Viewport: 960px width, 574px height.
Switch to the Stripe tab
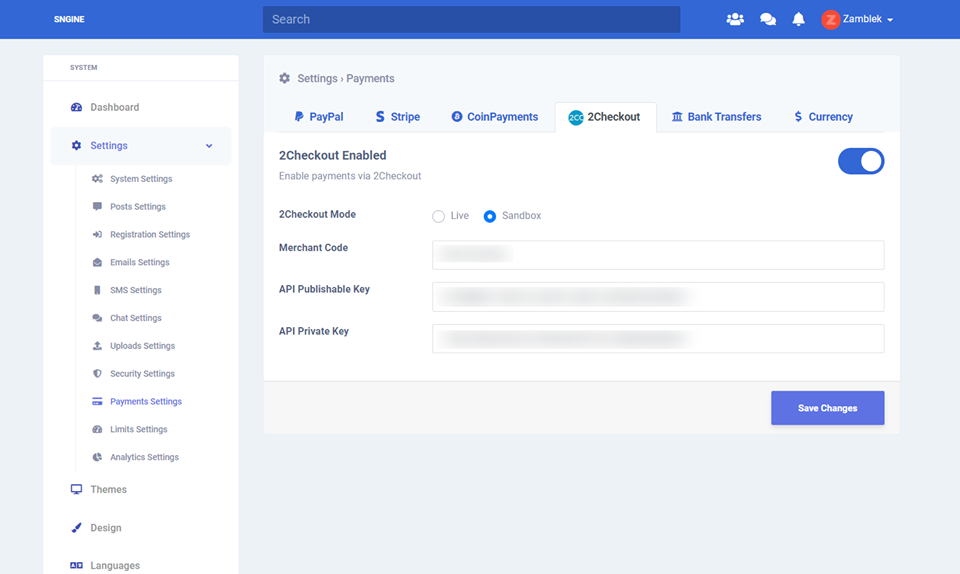coord(398,117)
